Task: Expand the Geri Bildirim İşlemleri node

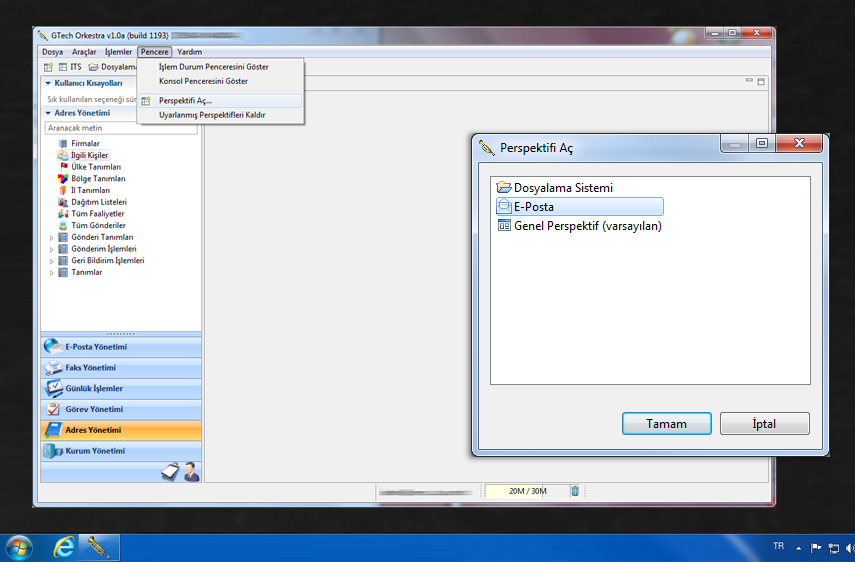Action: pos(52,261)
